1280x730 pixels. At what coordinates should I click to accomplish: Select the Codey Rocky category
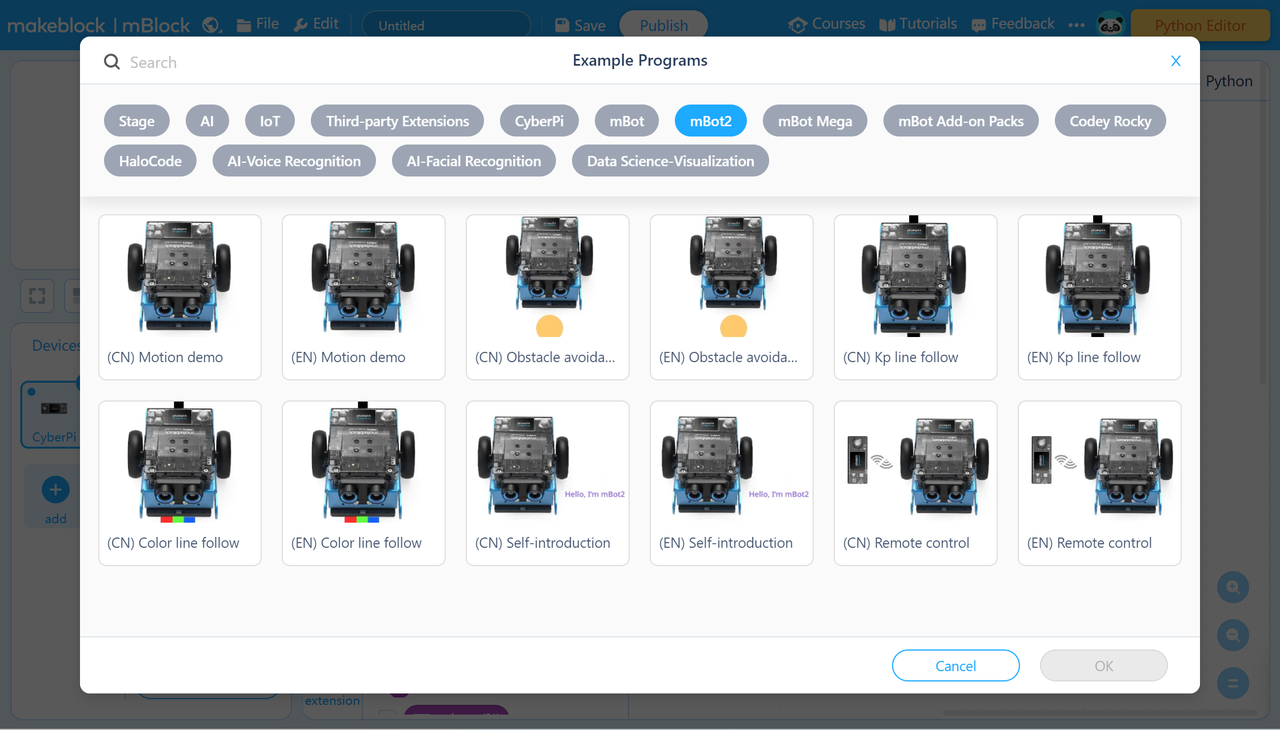(1111, 121)
